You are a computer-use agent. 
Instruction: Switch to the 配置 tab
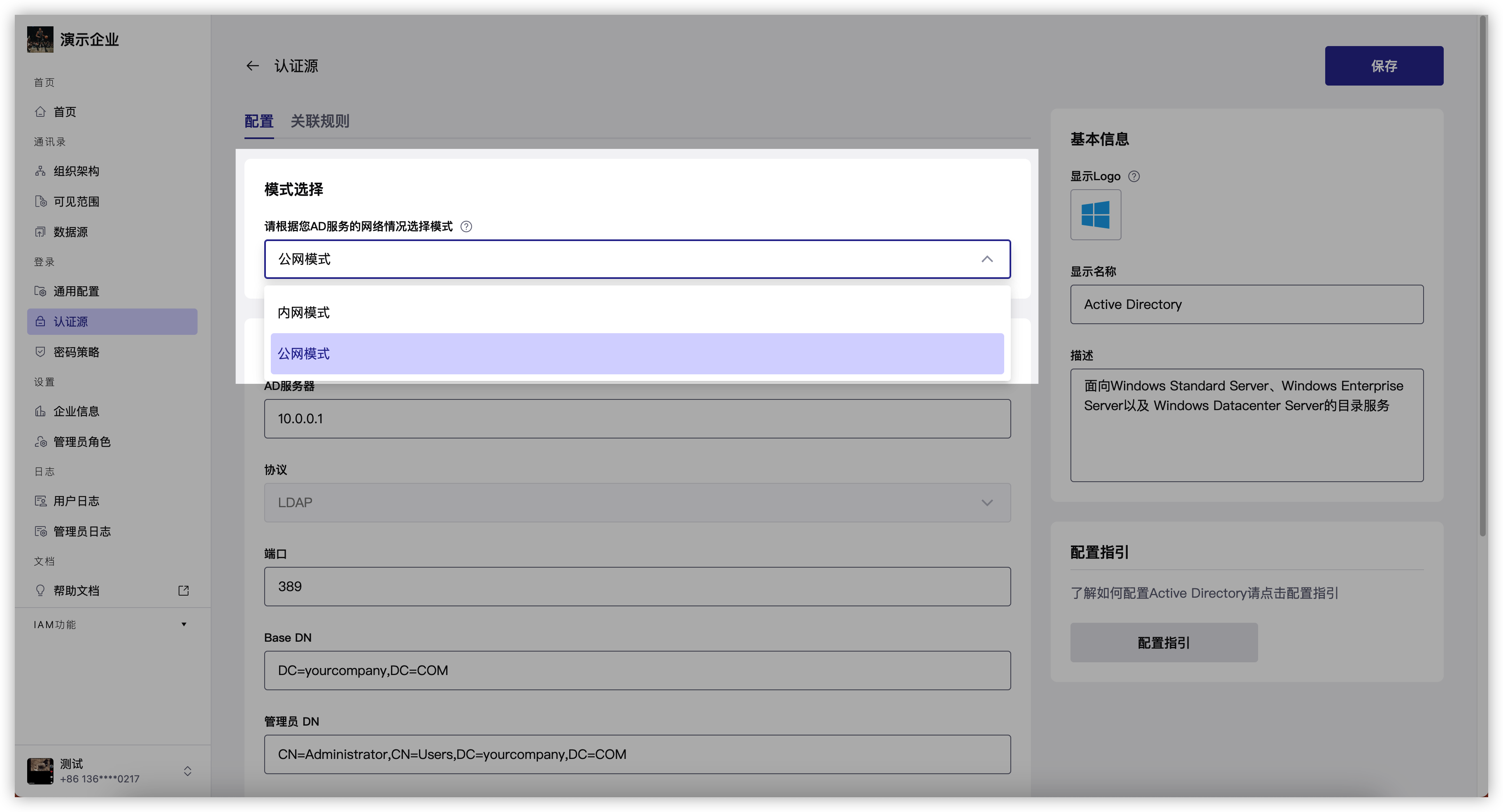(258, 121)
